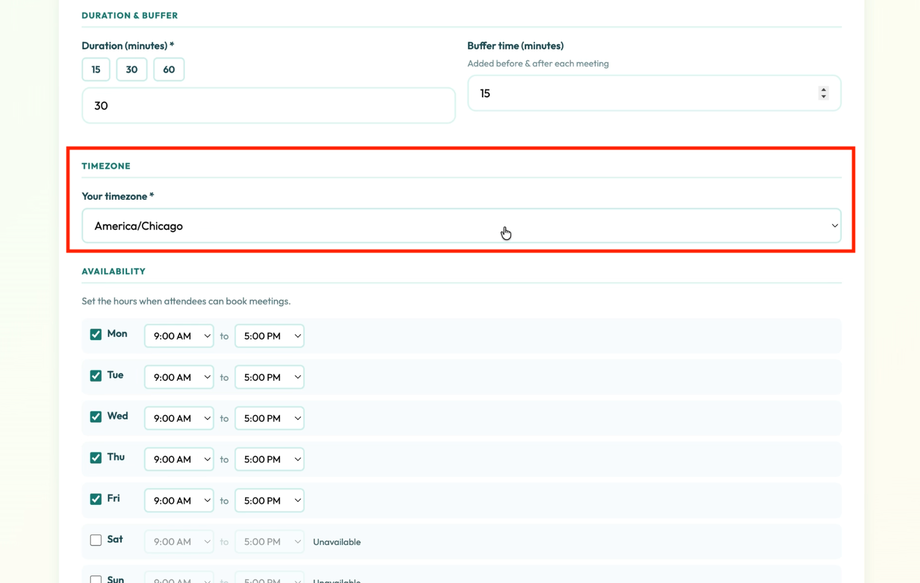Viewport: 920px width, 583px height.
Task: Open Thursday's end time dropdown
Action: [x=269, y=459]
